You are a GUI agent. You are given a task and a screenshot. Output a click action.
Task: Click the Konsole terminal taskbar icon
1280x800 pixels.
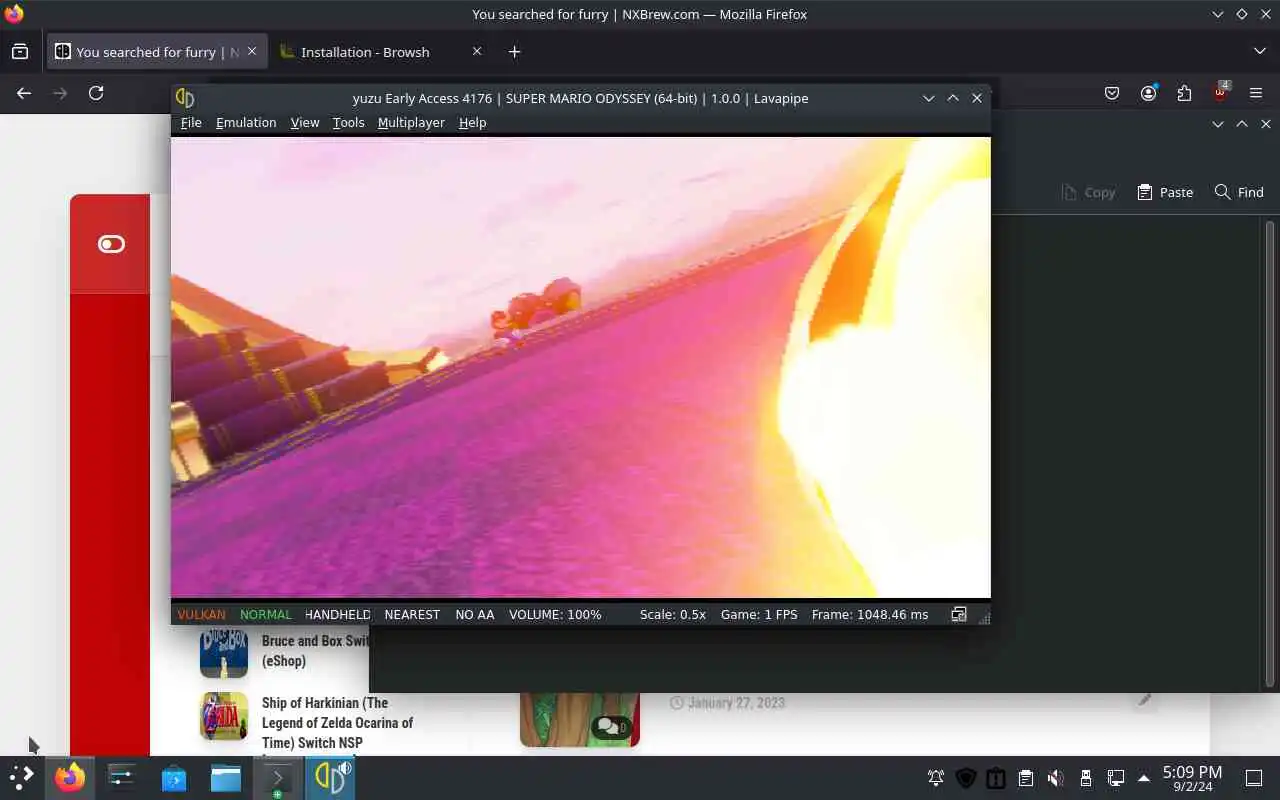click(278, 777)
